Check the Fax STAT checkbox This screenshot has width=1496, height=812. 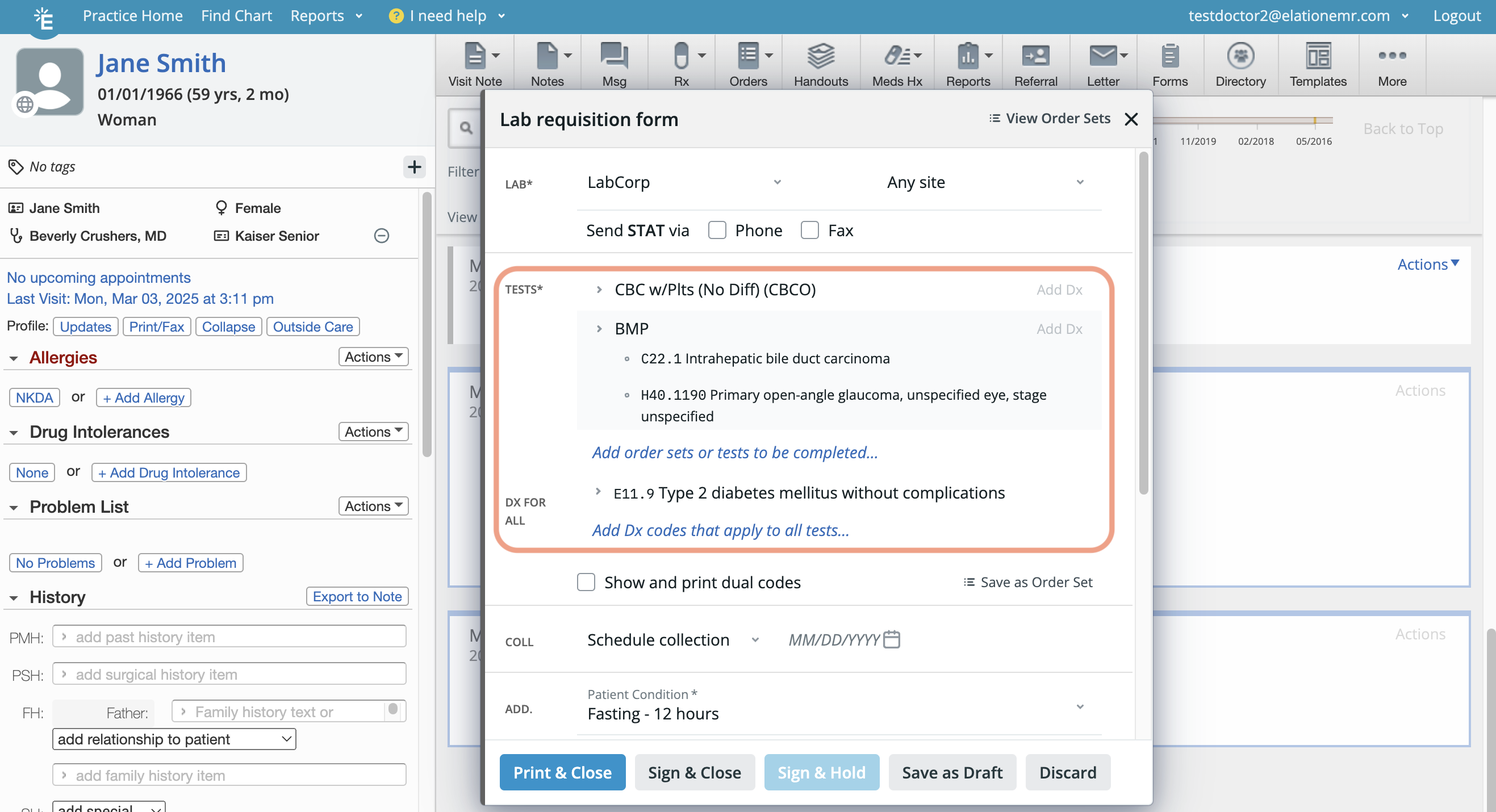pyautogui.click(x=809, y=231)
